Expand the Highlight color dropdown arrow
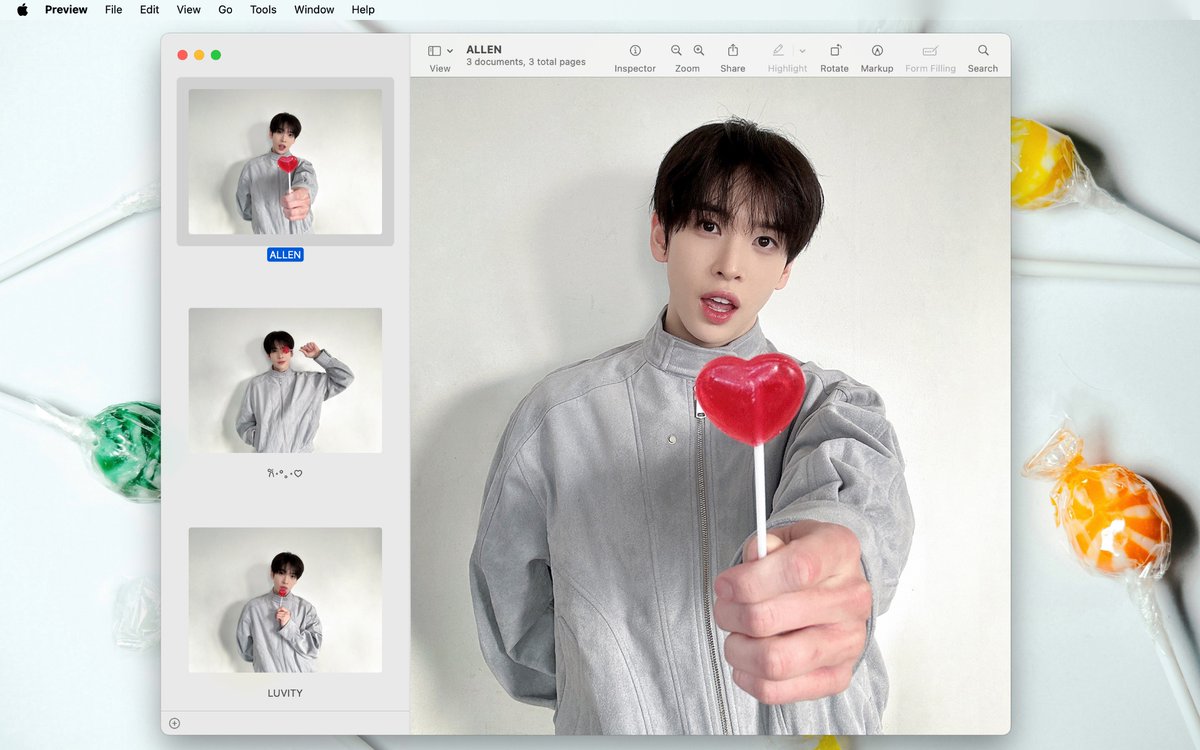Viewport: 1200px width, 750px height. click(x=802, y=51)
